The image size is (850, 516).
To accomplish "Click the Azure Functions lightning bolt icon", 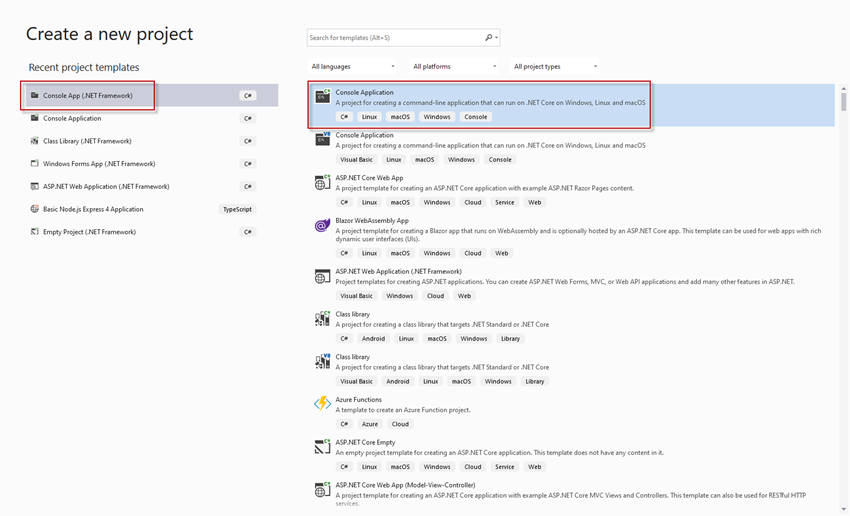I will pyautogui.click(x=323, y=404).
